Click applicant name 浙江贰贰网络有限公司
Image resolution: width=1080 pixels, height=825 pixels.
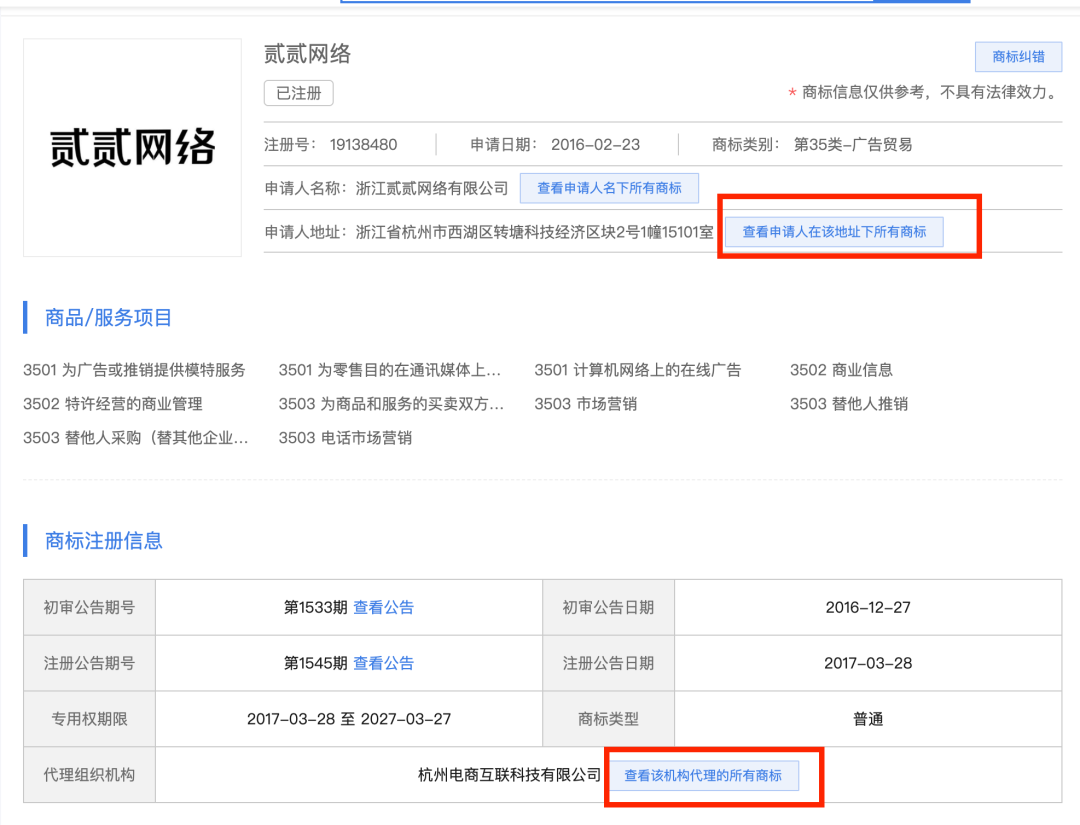[x=432, y=189]
